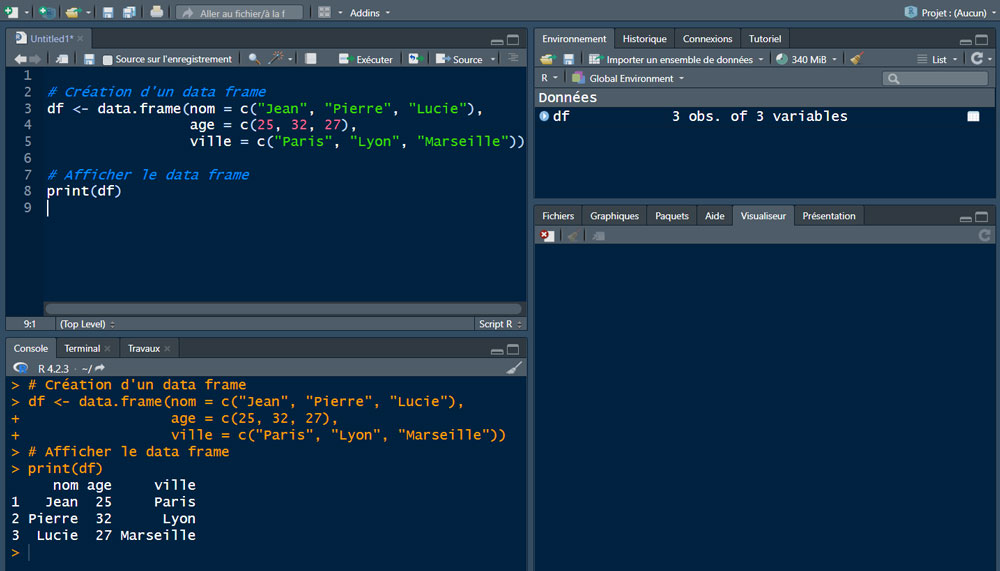Switch to the Historique tab
Image resolution: width=1000 pixels, height=571 pixels.
[644, 39]
